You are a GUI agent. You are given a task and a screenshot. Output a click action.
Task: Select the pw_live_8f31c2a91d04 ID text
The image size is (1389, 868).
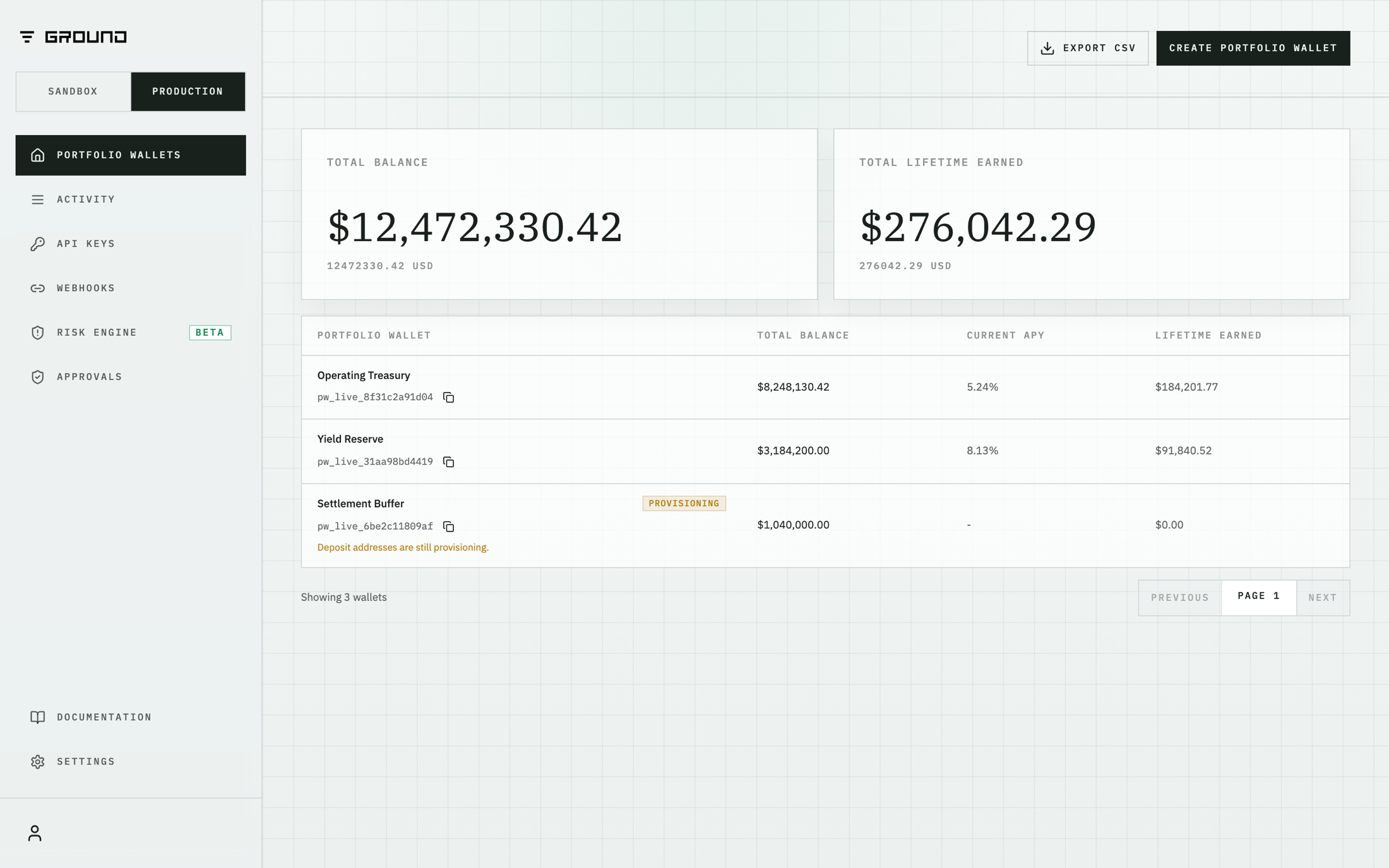click(375, 397)
